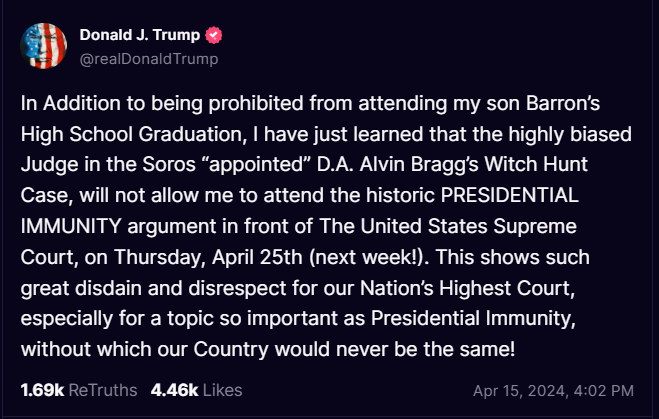The image size is (659, 419).
Task: Click the word Soros in the post
Action: coord(169,164)
